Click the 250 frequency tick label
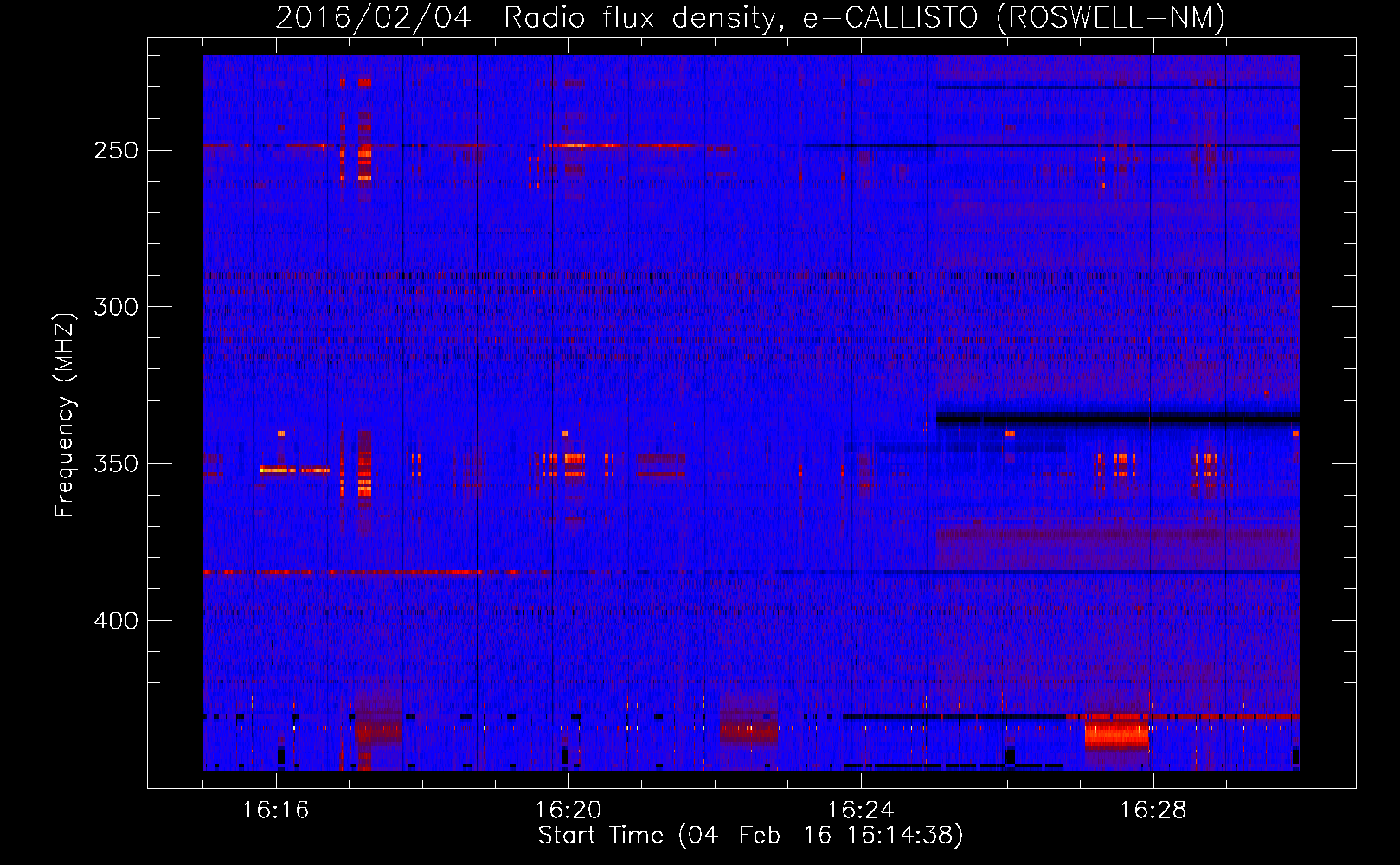The height and width of the screenshot is (865, 1400). coord(116,151)
